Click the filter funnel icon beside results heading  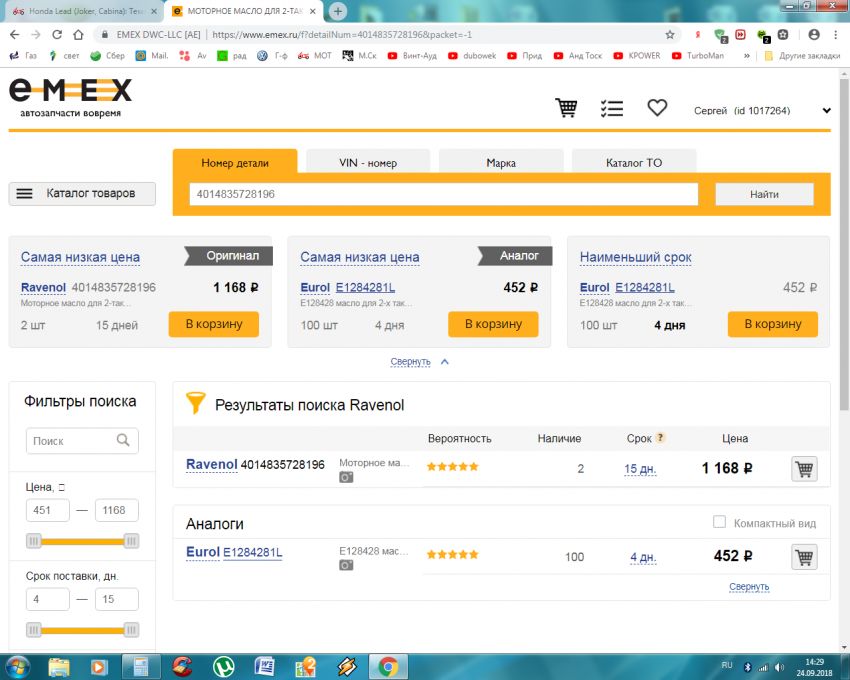coord(195,403)
